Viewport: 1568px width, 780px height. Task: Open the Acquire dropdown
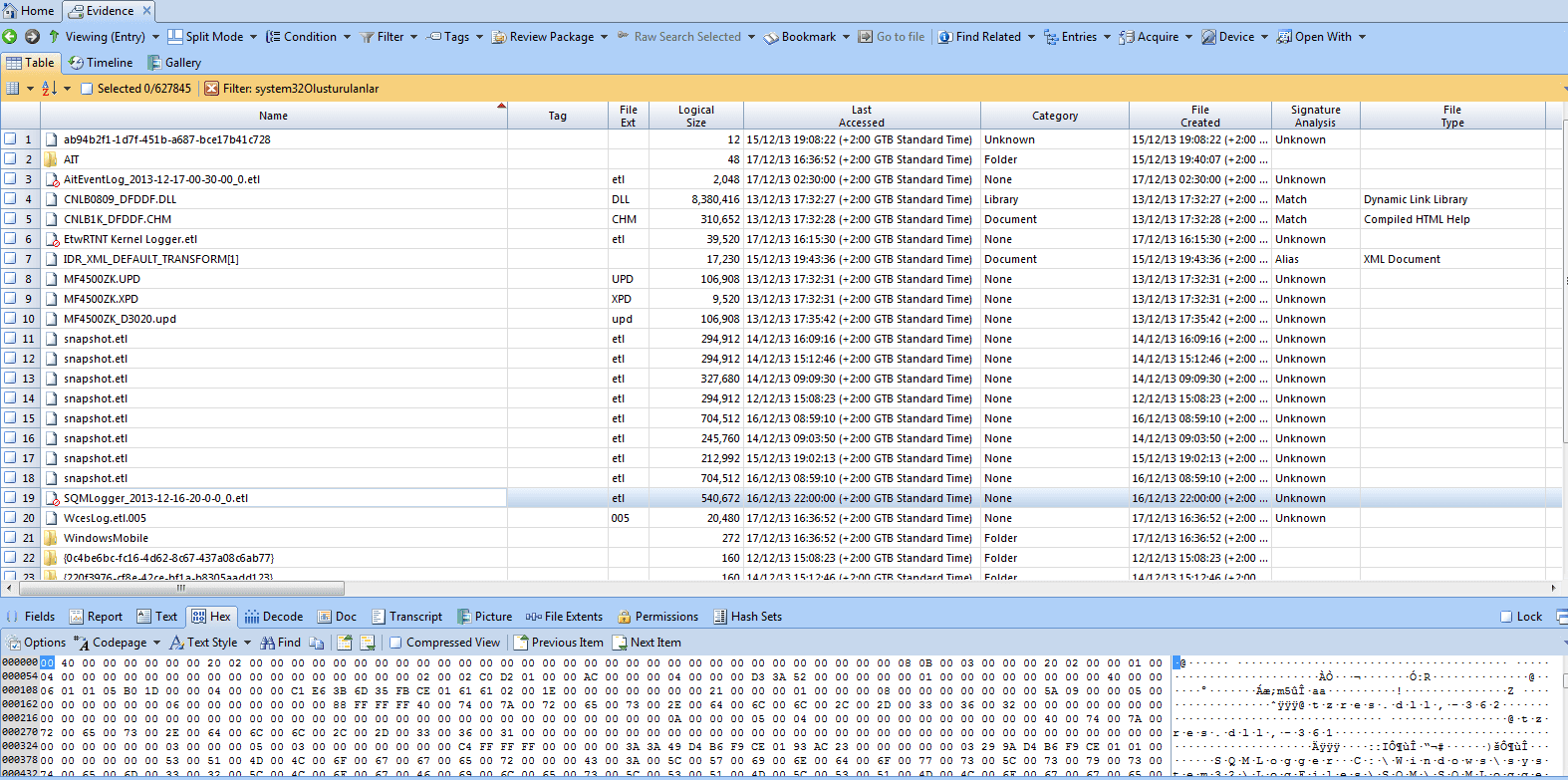click(x=1188, y=37)
